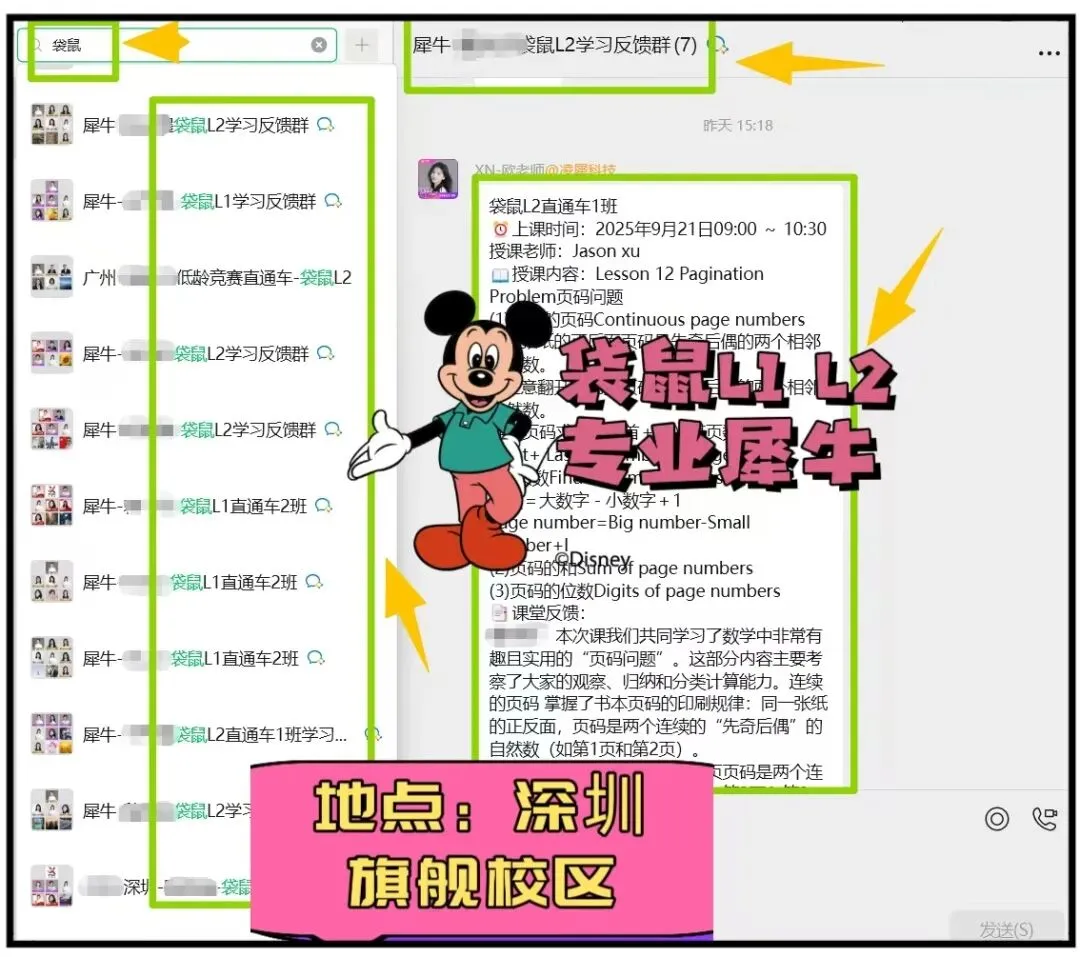
Task: Click the avatar of the 广州 低龄竞赛直通车 group
Action: [x=52, y=277]
